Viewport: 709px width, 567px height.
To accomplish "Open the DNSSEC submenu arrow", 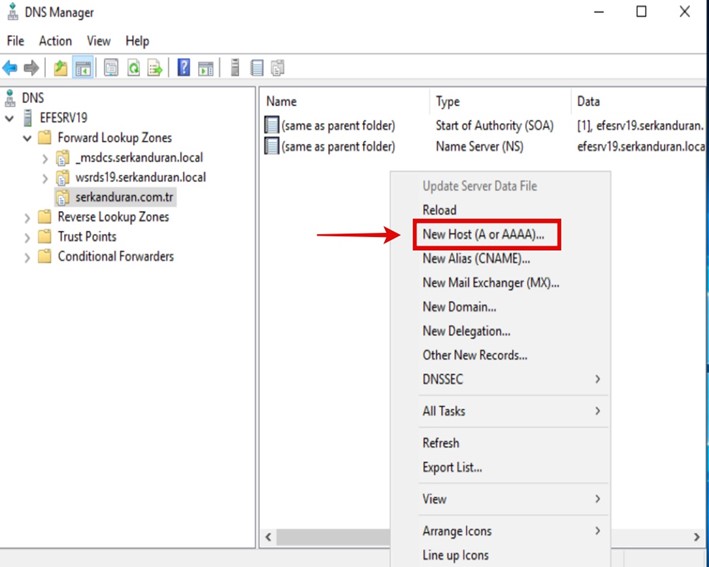I will (x=598, y=379).
